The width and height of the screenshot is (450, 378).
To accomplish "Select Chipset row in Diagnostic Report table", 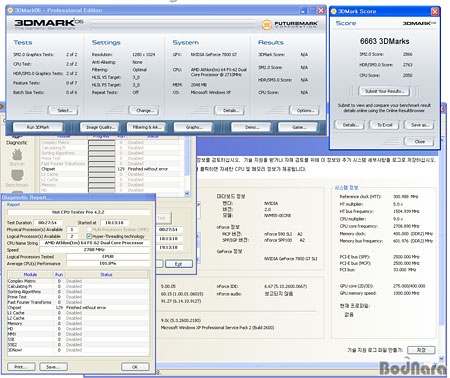I will 78,307.
